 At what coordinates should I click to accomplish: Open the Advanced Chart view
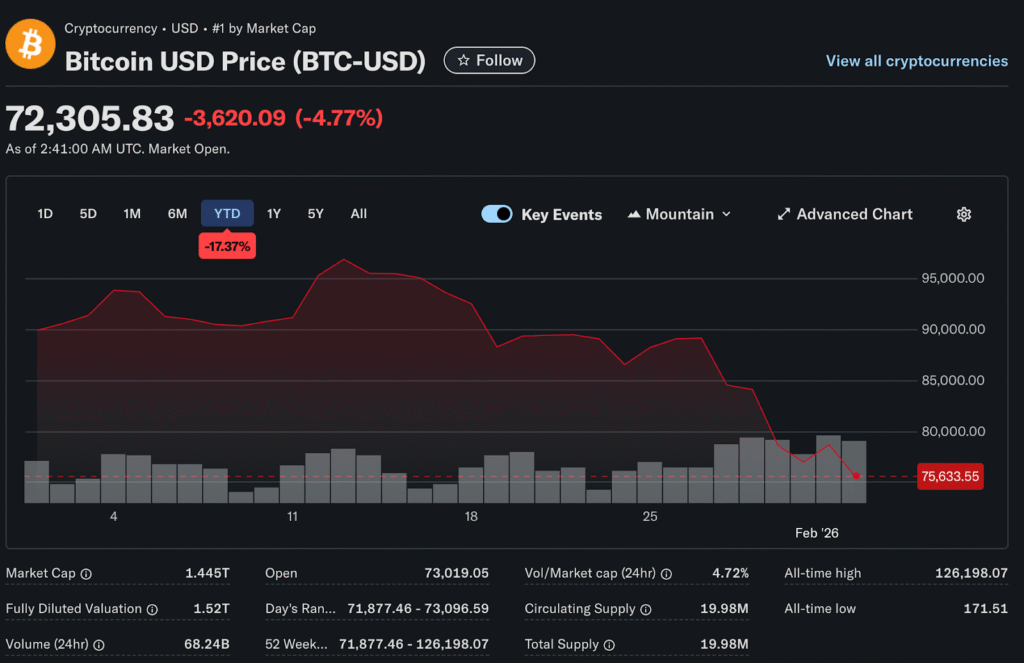(x=845, y=214)
